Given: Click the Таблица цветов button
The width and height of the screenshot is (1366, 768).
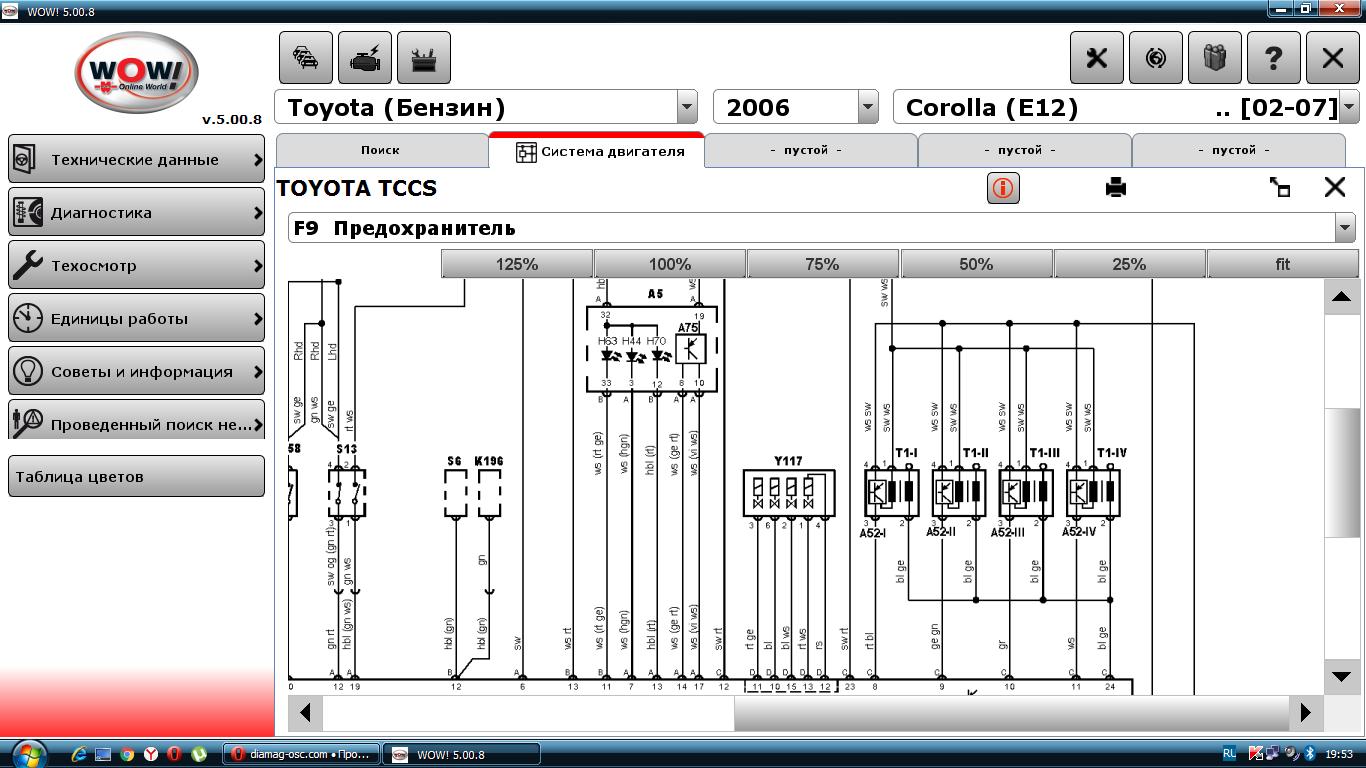Looking at the screenshot, I should 136,477.
